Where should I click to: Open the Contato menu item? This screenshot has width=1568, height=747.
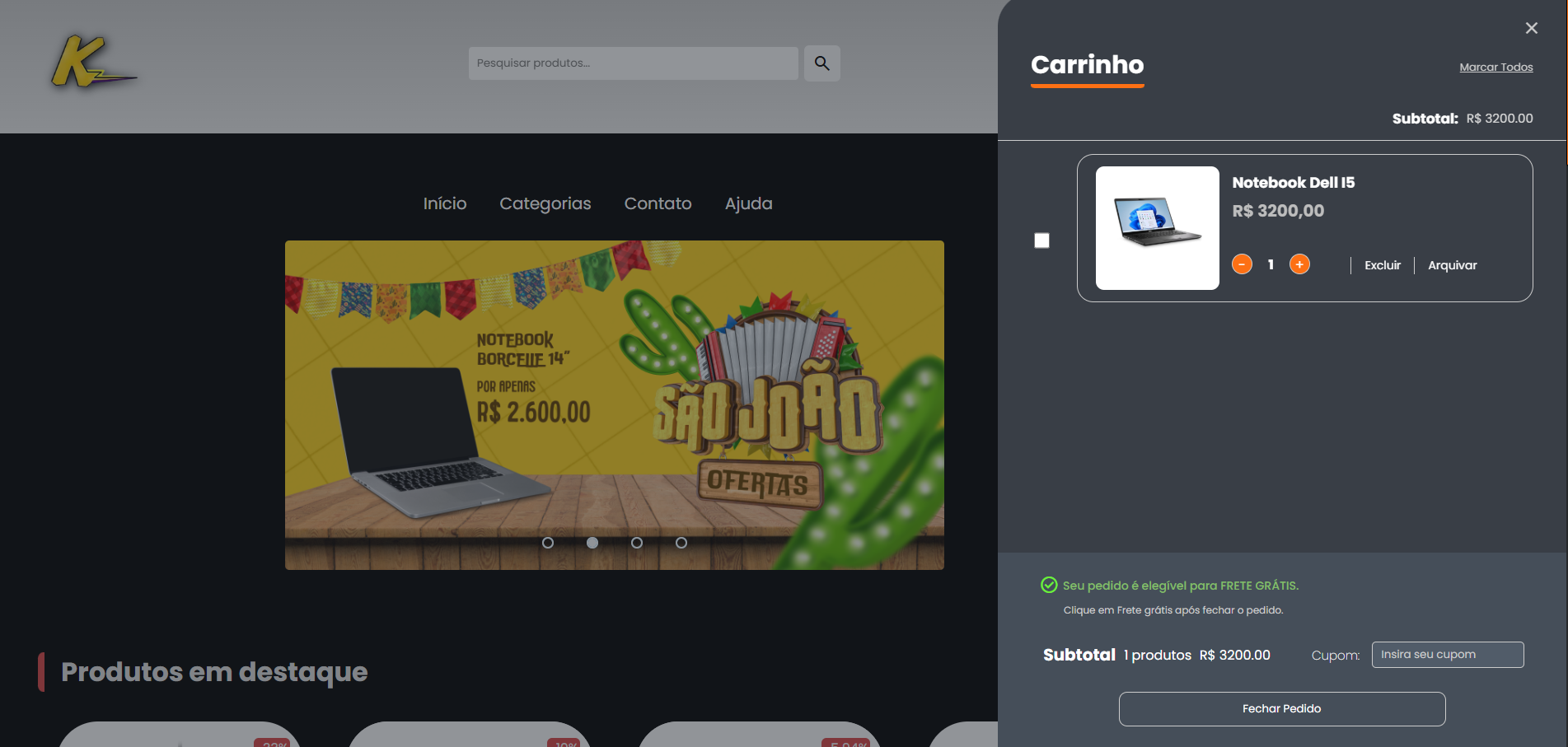coord(658,203)
